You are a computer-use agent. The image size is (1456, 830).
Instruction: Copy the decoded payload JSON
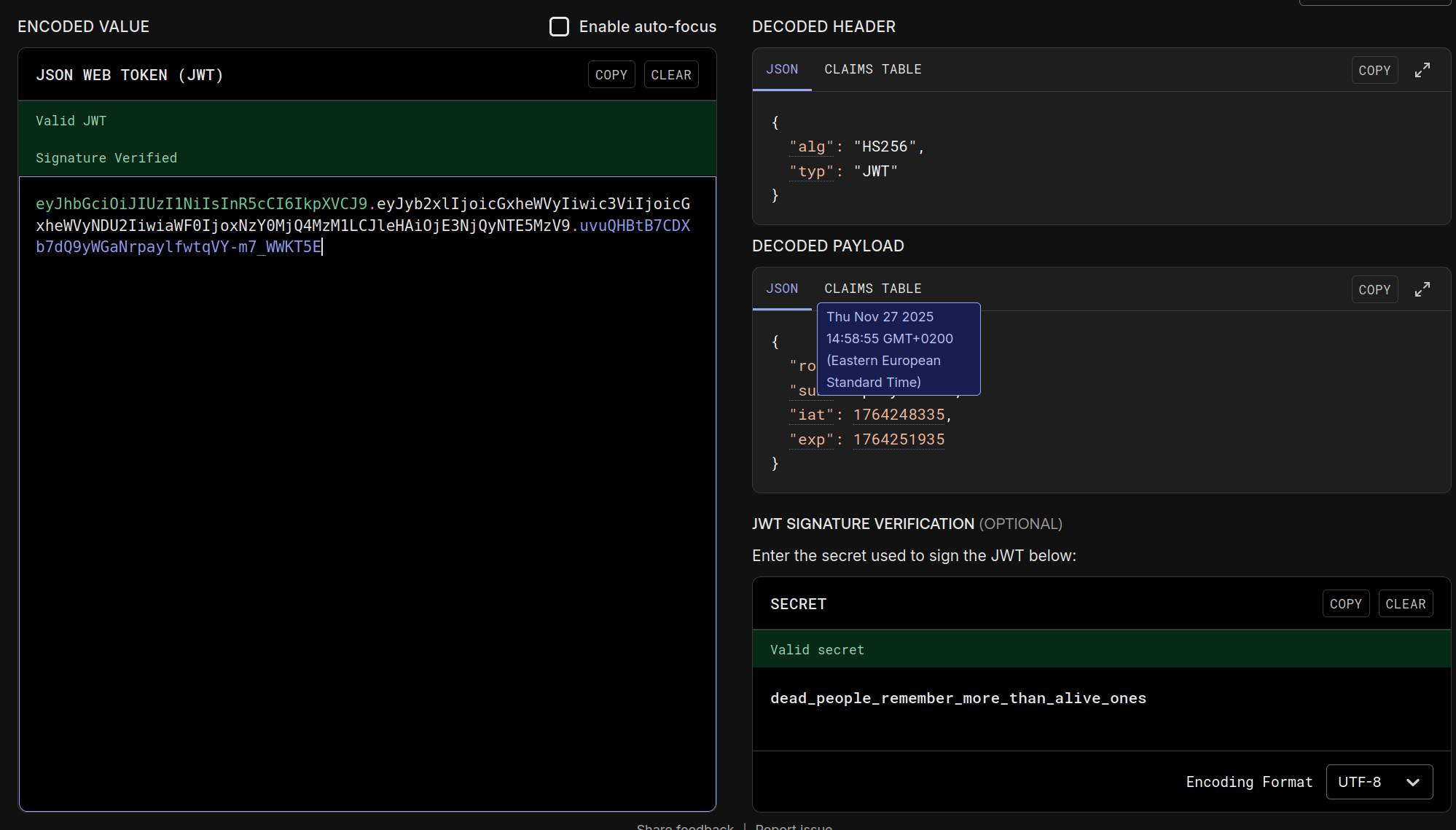click(1374, 290)
